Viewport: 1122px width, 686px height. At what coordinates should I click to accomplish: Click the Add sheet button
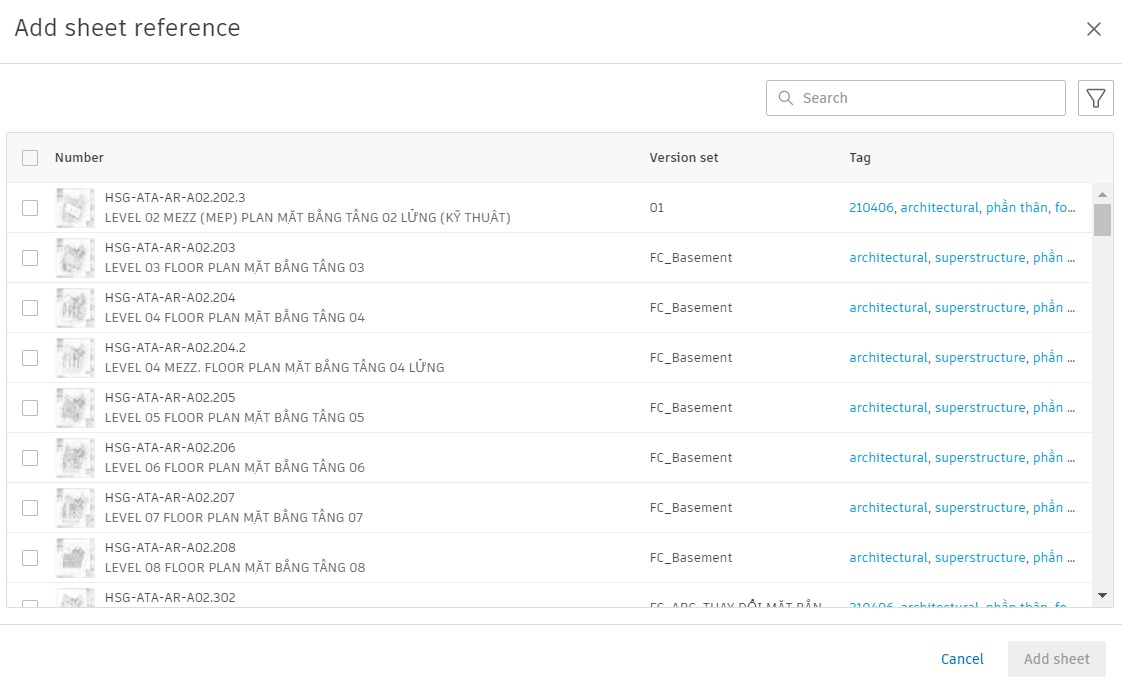(x=1056, y=659)
